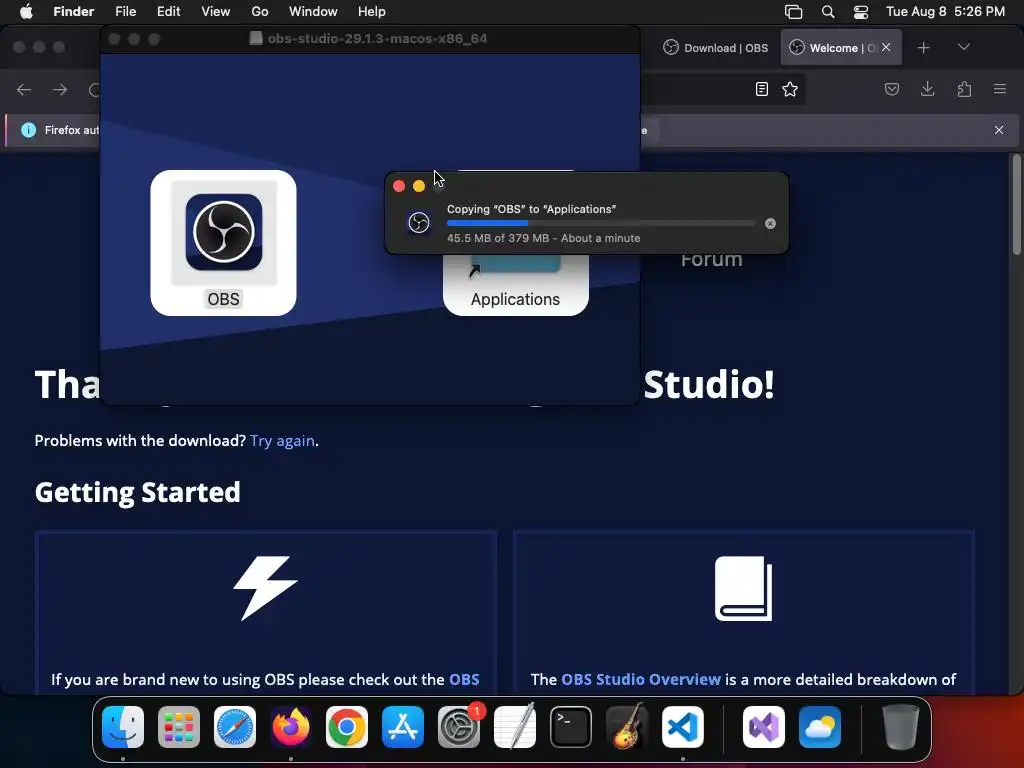Cancel the OBS copy with the stop button
Image resolution: width=1024 pixels, height=768 pixels.
(771, 223)
